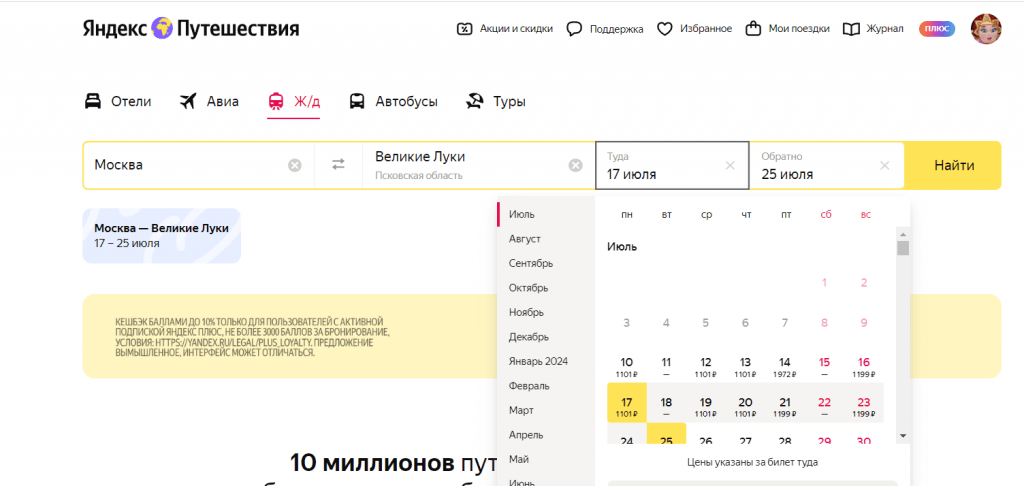
Task: Open Мои поездки bag icon
Action: click(x=754, y=29)
